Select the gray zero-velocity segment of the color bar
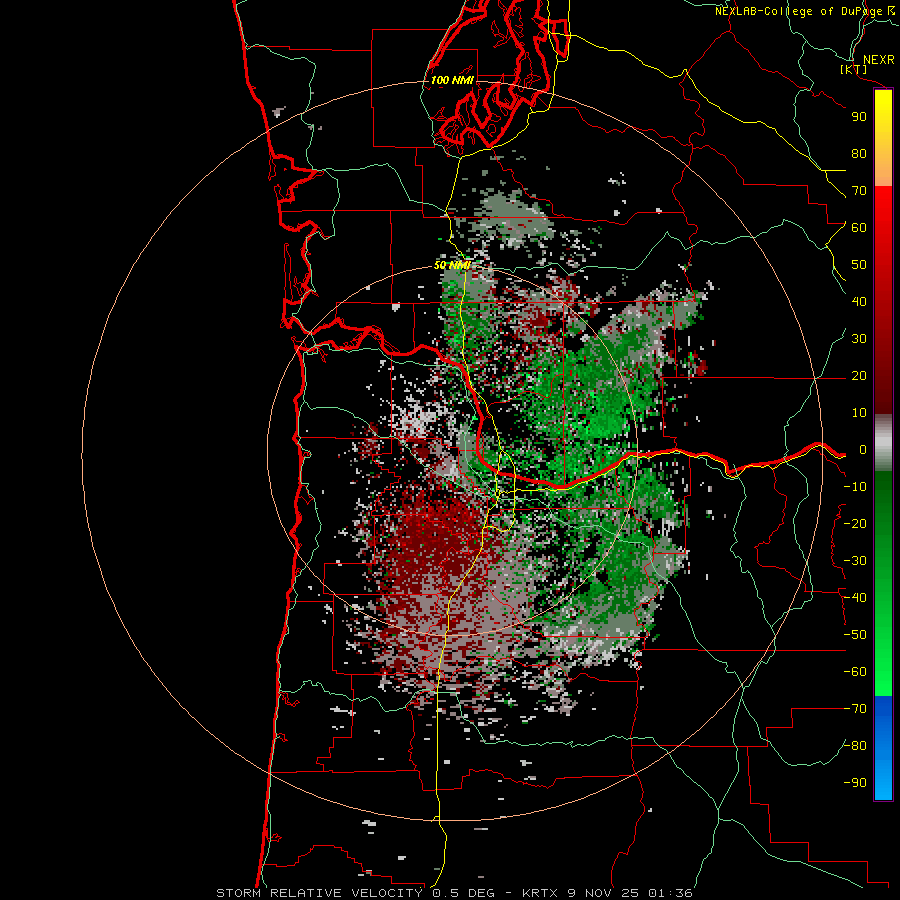Image resolution: width=900 pixels, height=900 pixels. [x=883, y=443]
